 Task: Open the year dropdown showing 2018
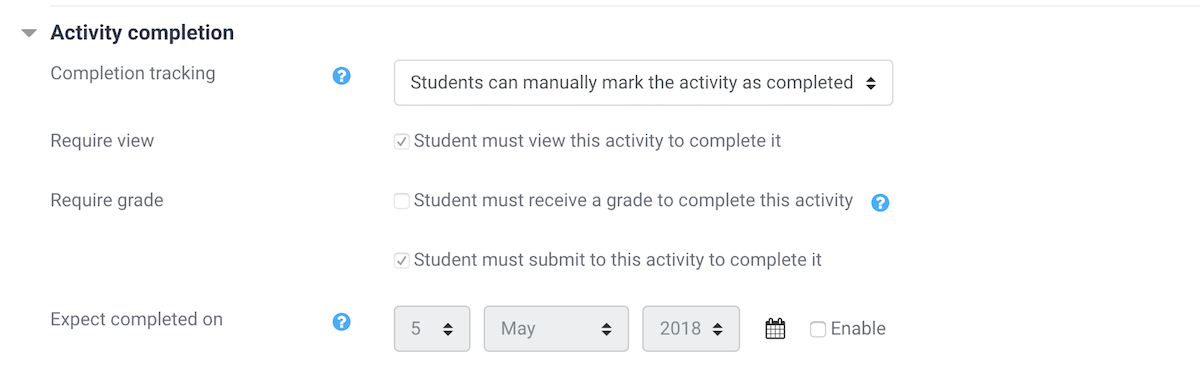click(691, 329)
